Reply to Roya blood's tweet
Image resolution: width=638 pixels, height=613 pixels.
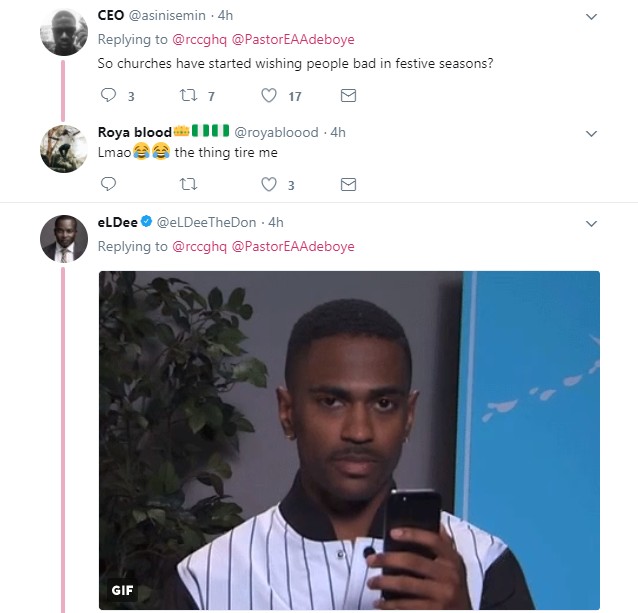(x=109, y=184)
